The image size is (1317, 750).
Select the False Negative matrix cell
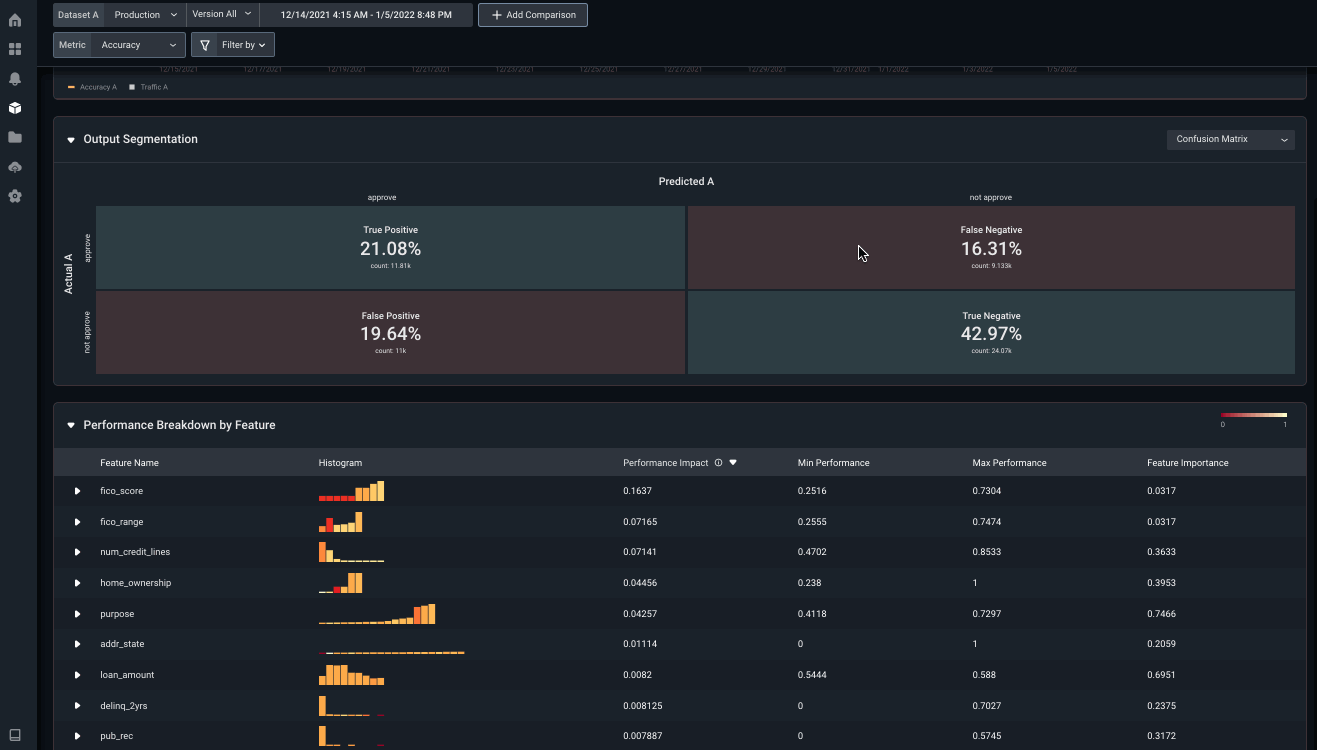[991, 248]
